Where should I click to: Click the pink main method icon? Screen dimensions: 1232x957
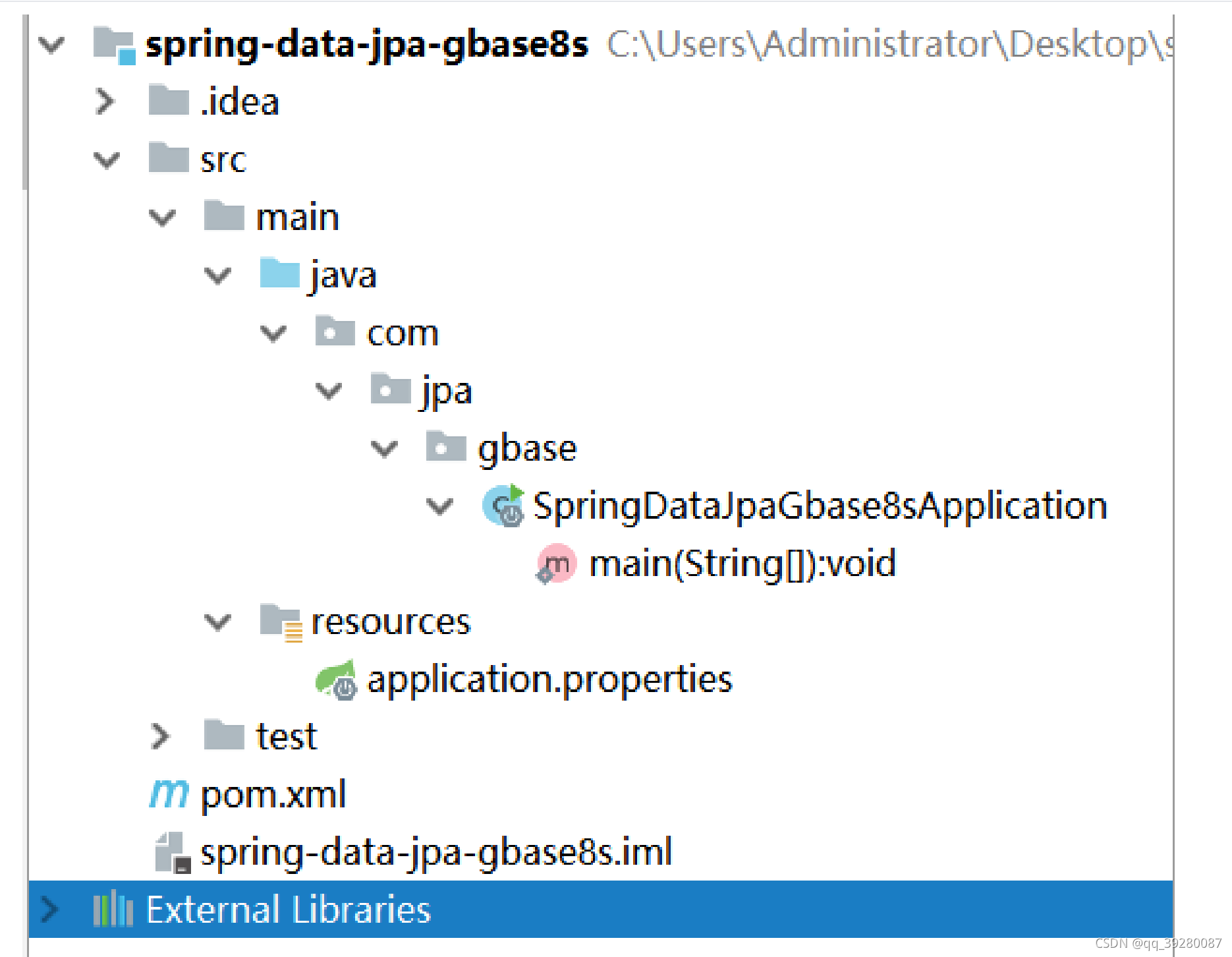click(x=557, y=564)
